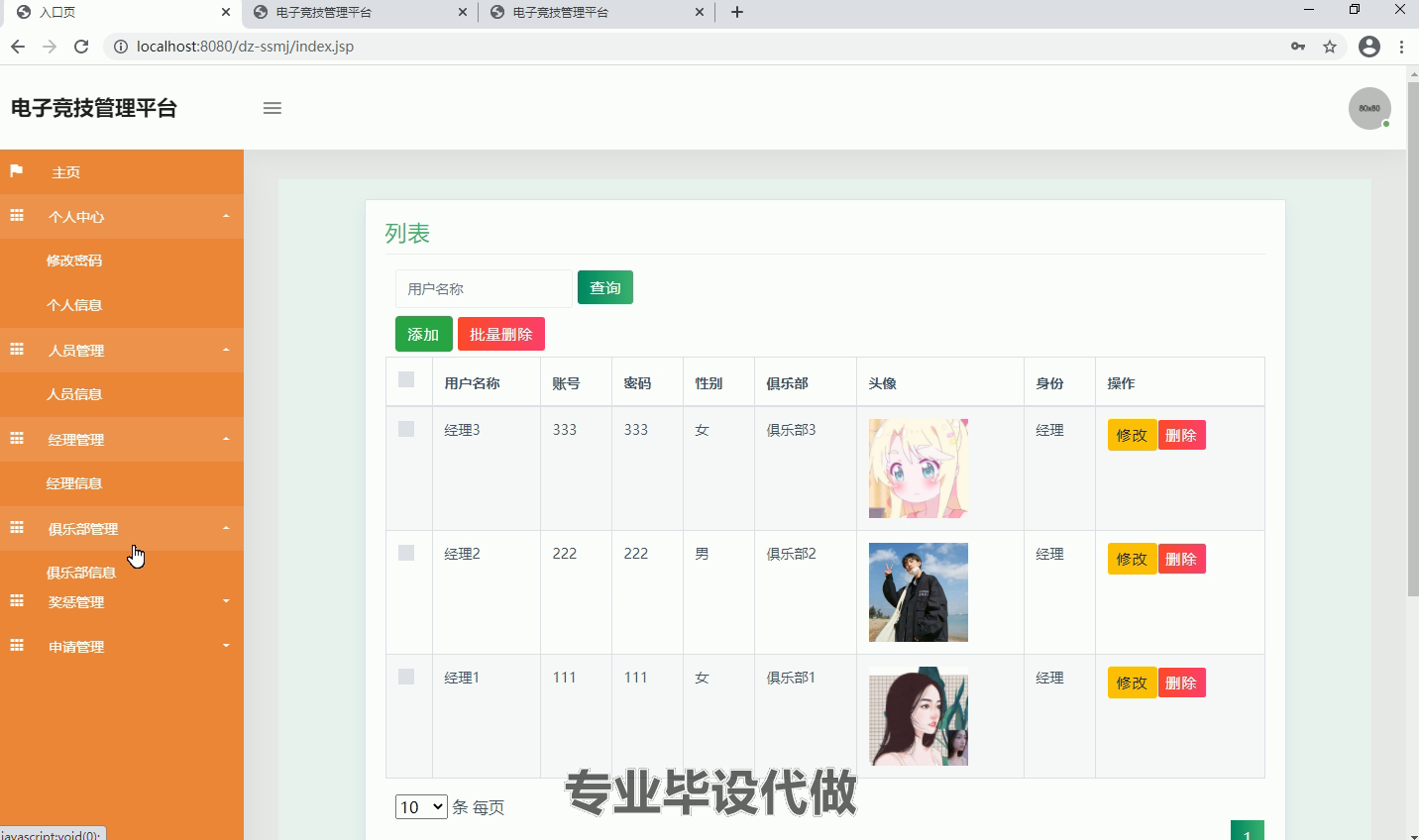The height and width of the screenshot is (840, 1419).
Task: Collapse the 个人中心 menu section
Action: (226, 216)
